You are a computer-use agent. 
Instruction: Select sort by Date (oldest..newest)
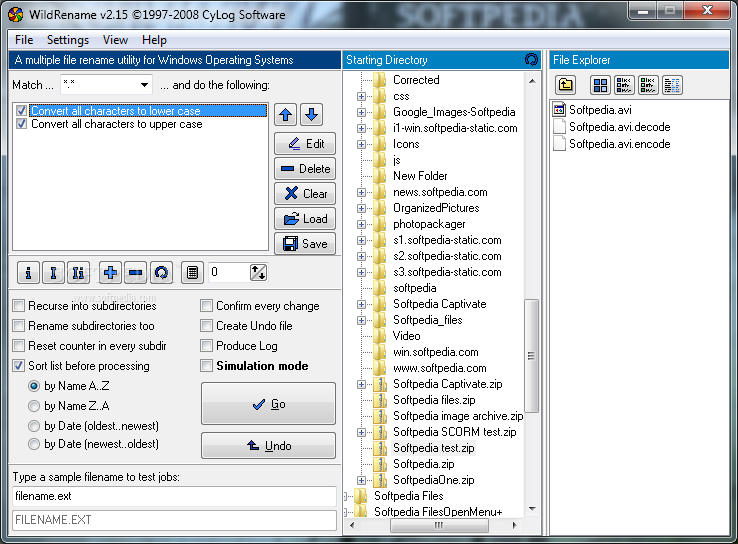[x=34, y=426]
